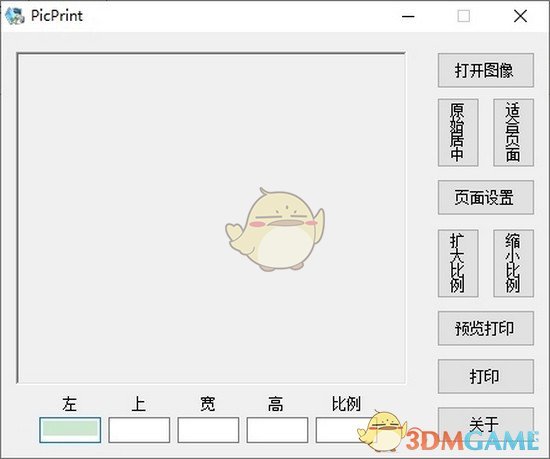Focus the 左 (left) input field
The height and width of the screenshot is (459, 550).
click(70, 430)
